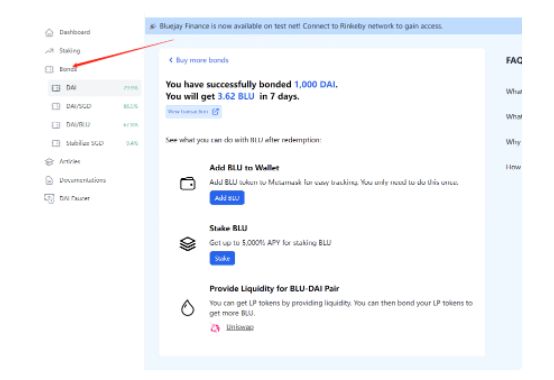The height and width of the screenshot is (380, 554).
Task: Click the Stabilize SGD icon
Action: pos(56,143)
